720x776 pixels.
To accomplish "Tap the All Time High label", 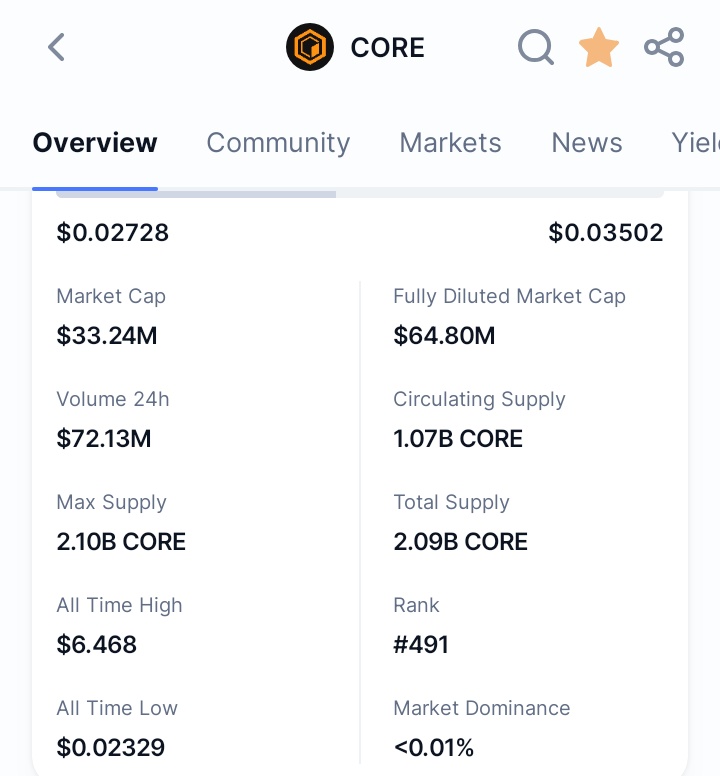I will [x=119, y=605].
